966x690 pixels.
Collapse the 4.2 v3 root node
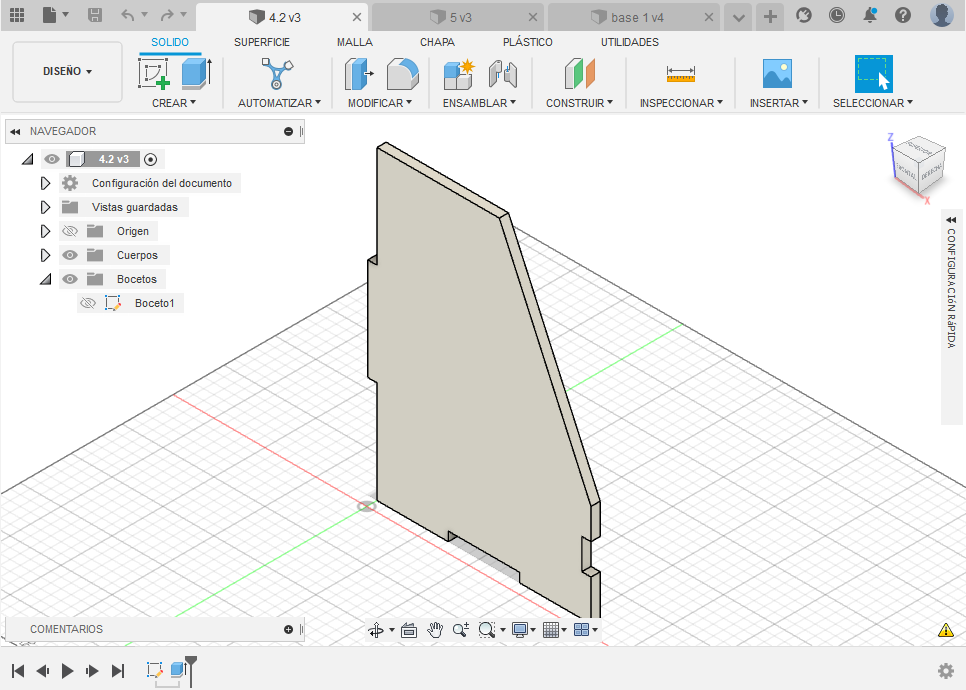pyautogui.click(x=27, y=160)
